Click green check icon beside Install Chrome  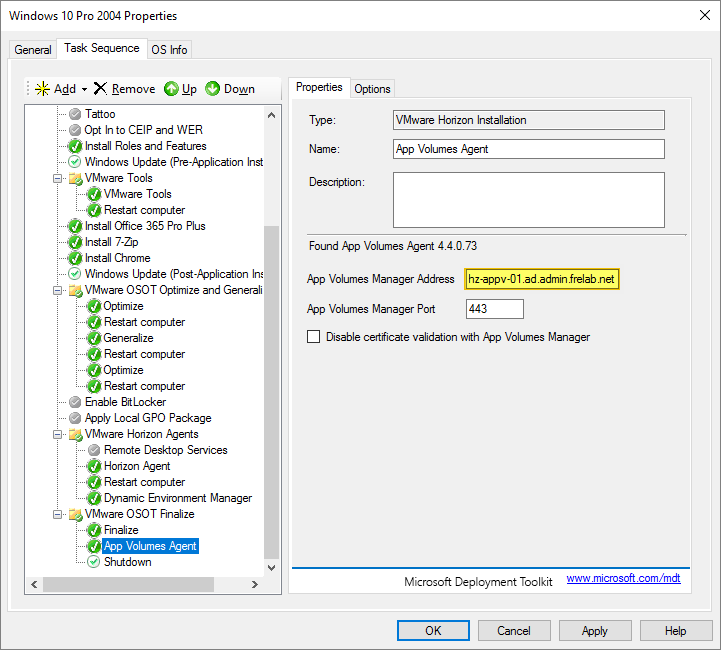click(x=75, y=258)
